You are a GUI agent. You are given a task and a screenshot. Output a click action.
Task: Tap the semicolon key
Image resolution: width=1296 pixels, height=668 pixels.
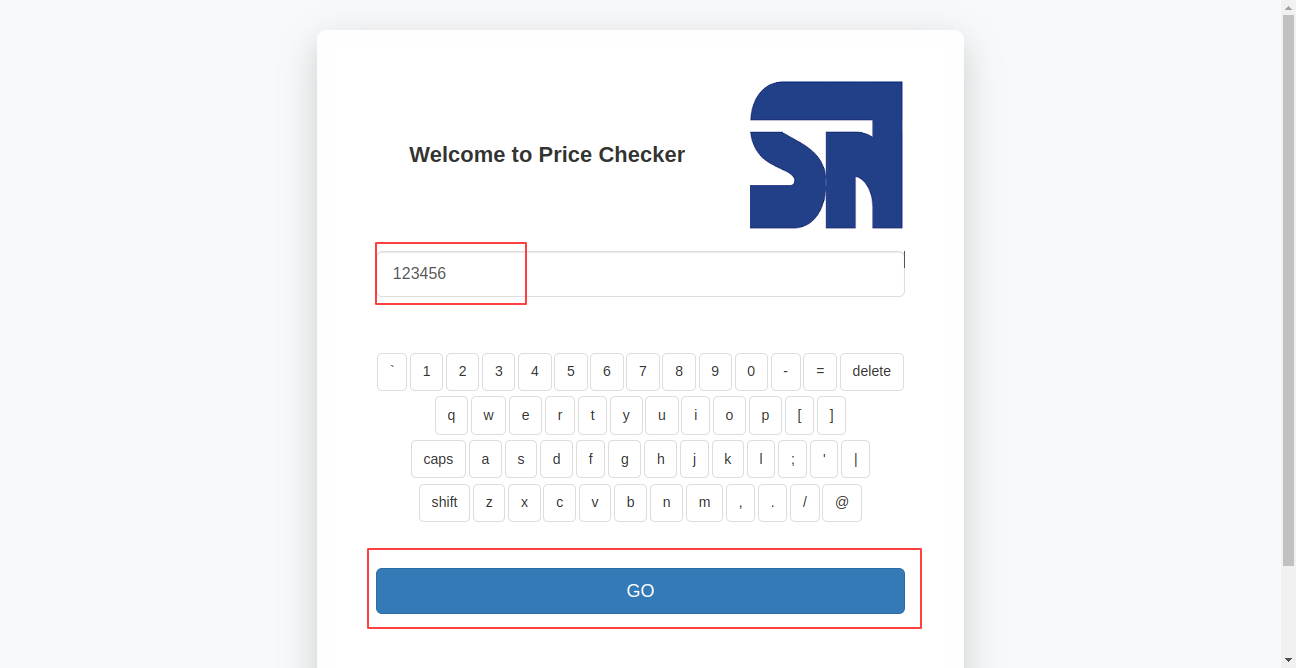(792, 459)
